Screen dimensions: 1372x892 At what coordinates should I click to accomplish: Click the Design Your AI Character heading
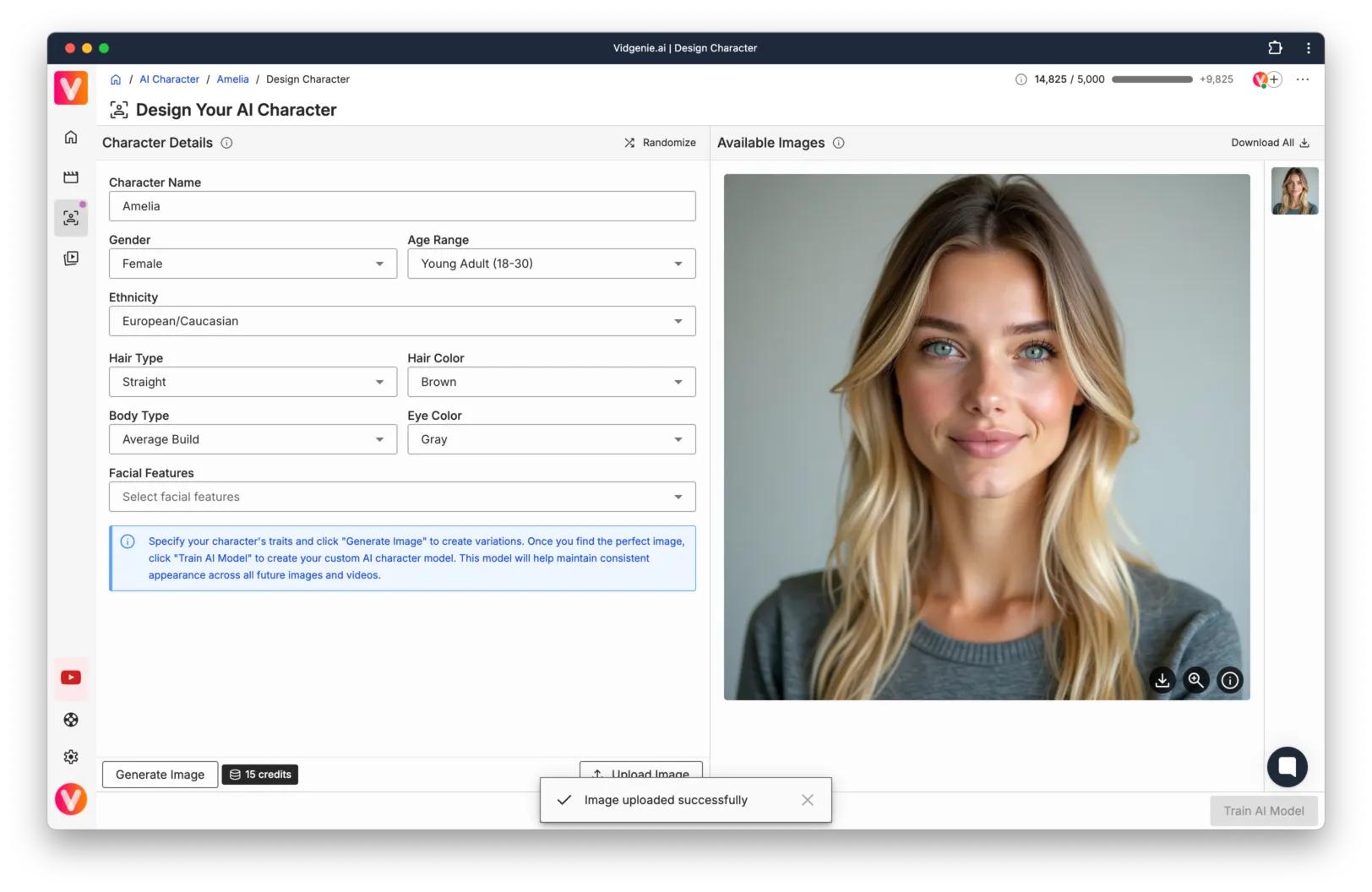pos(236,110)
